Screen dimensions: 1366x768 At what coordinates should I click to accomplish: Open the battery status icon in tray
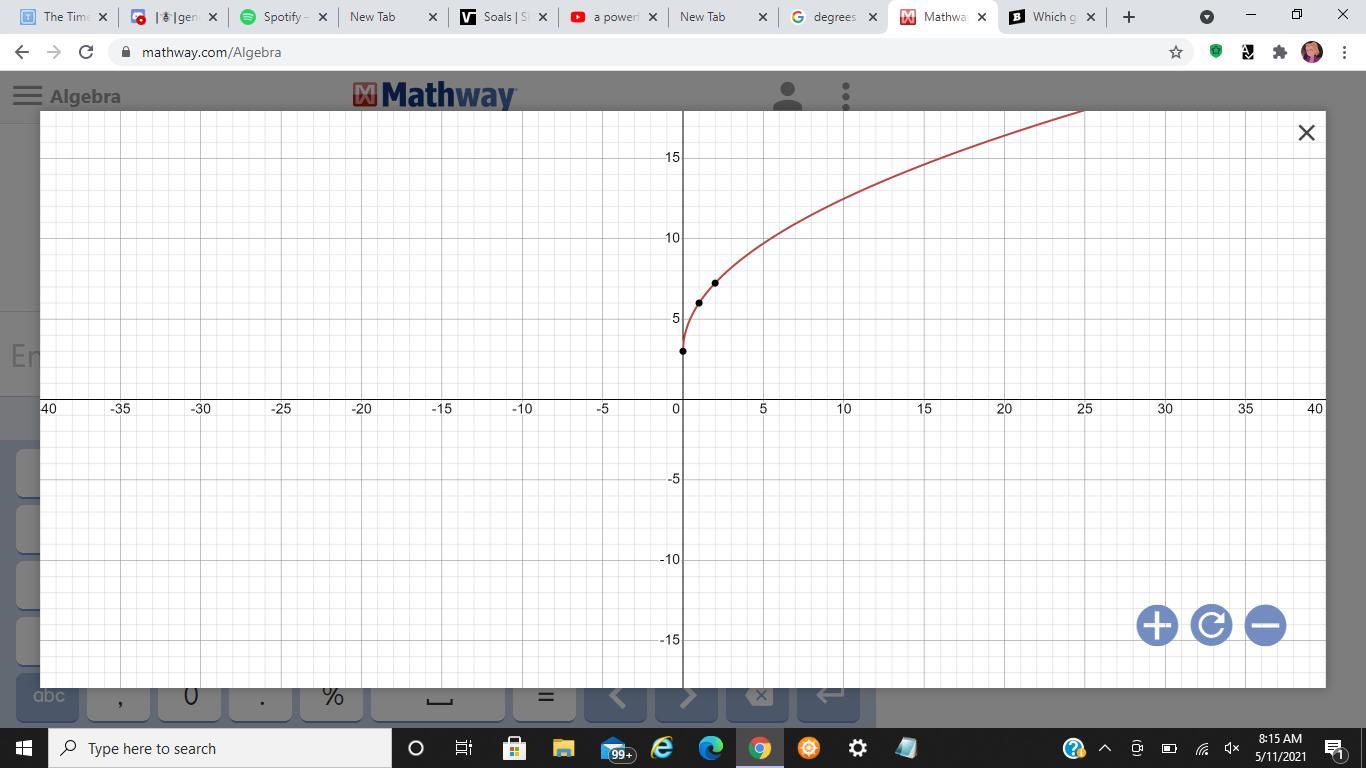point(1169,748)
